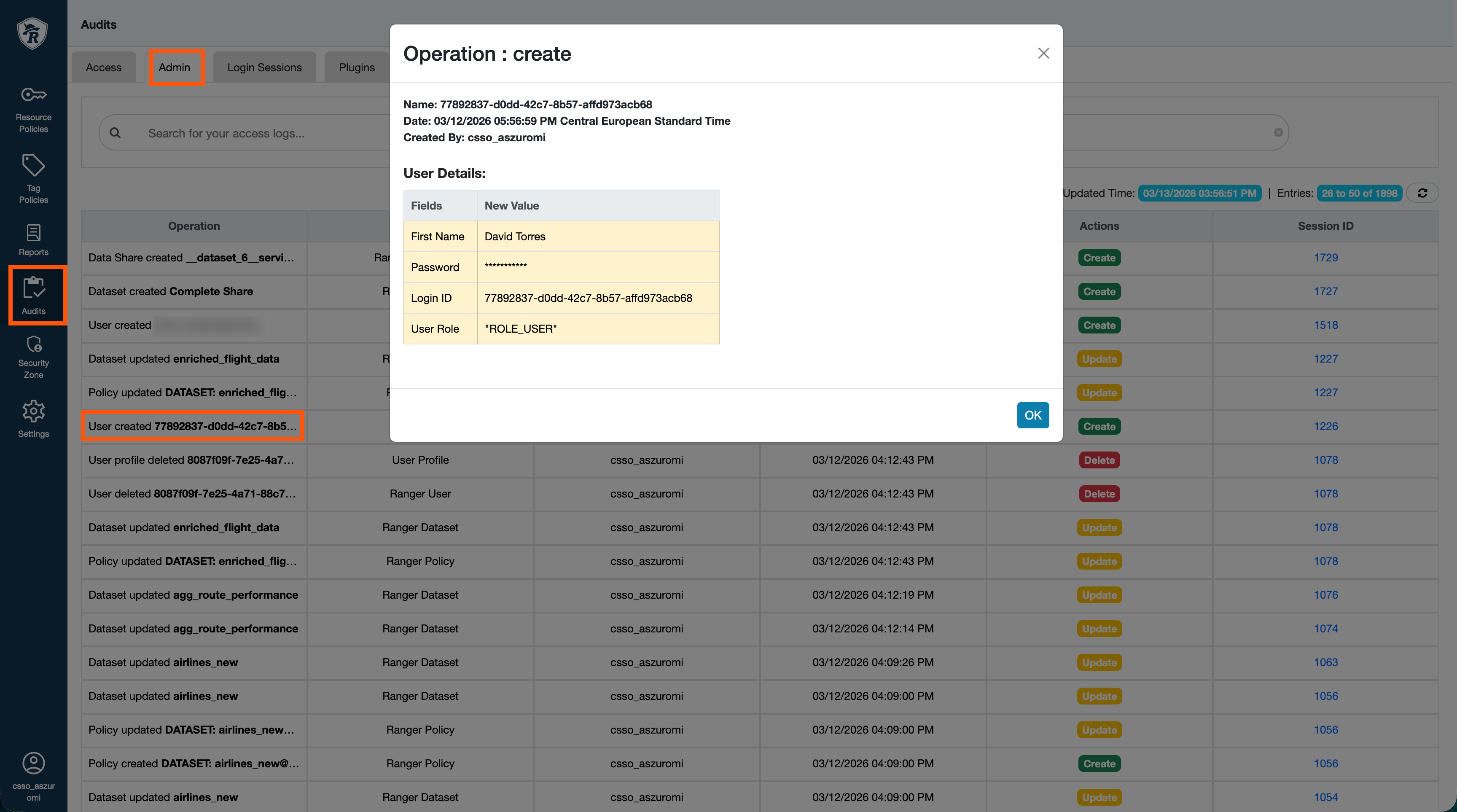Click User created 77892837 operation row
The width and height of the screenshot is (1457, 812).
click(x=192, y=426)
